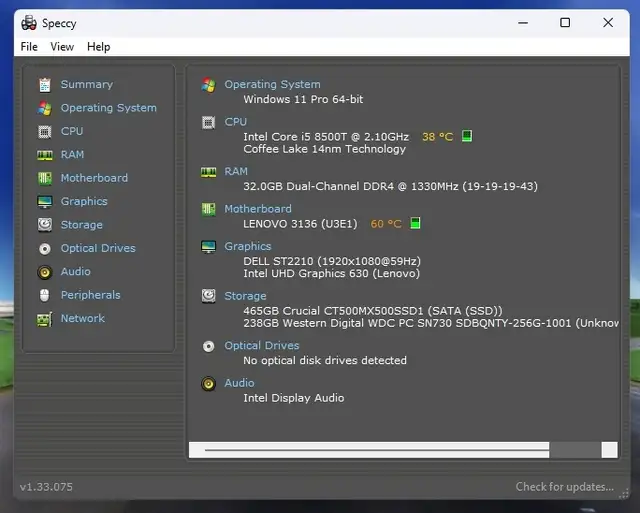Click the CPU chip icon in sidebar
The width and height of the screenshot is (640, 513).
(44, 131)
